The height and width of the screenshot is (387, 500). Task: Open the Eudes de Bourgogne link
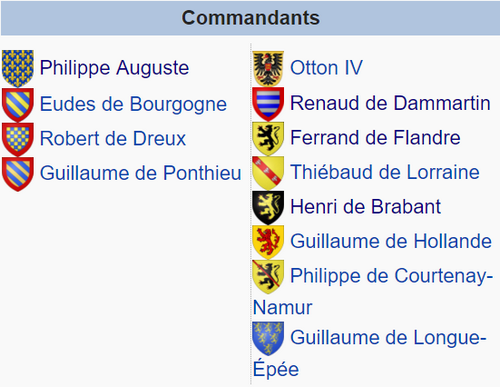pyautogui.click(x=133, y=104)
